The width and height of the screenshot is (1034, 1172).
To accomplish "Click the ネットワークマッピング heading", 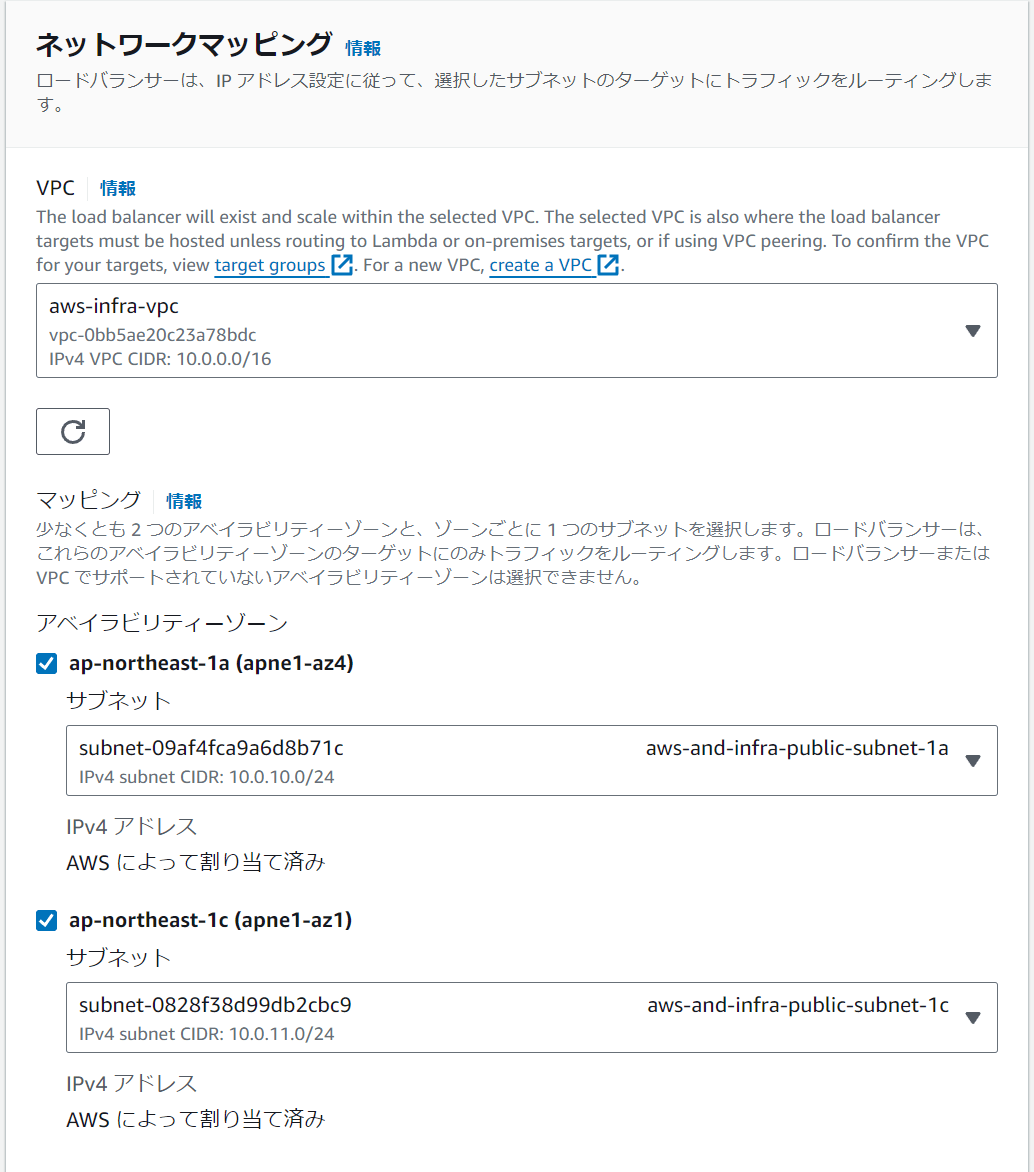I will click(184, 45).
